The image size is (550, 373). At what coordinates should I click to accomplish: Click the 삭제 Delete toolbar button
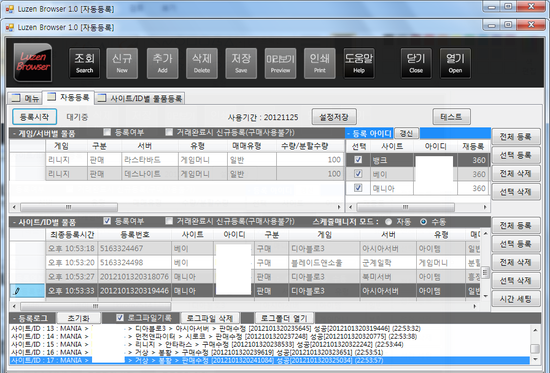pos(202,63)
